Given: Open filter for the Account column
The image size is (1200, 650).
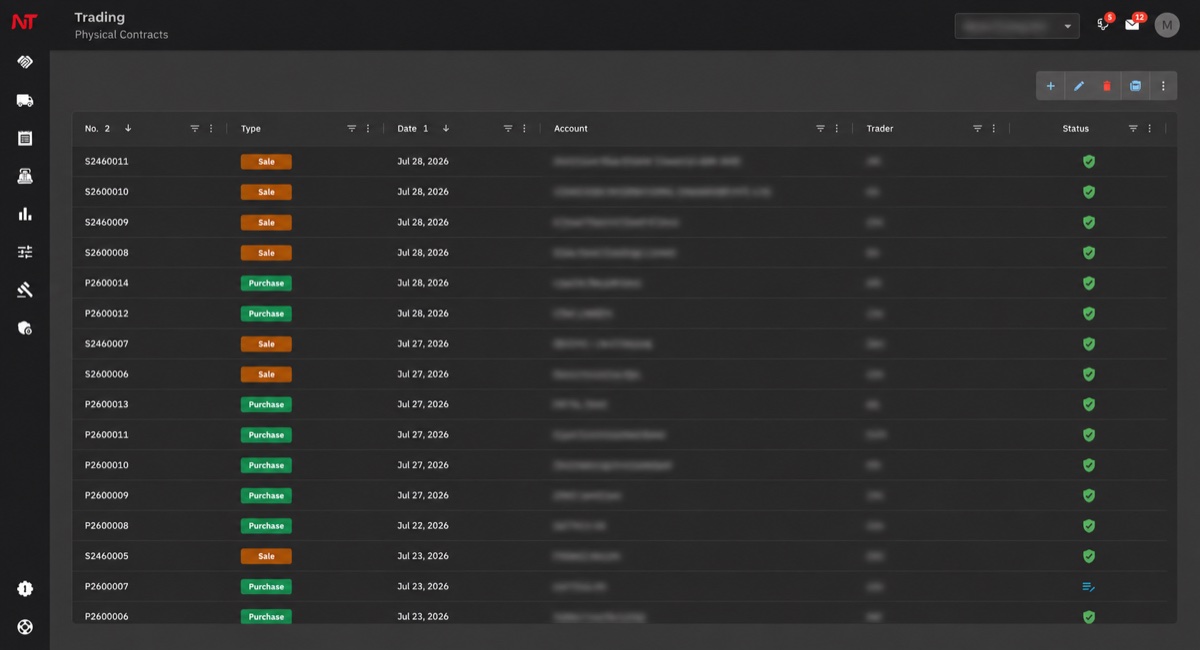Looking at the screenshot, I should (821, 128).
